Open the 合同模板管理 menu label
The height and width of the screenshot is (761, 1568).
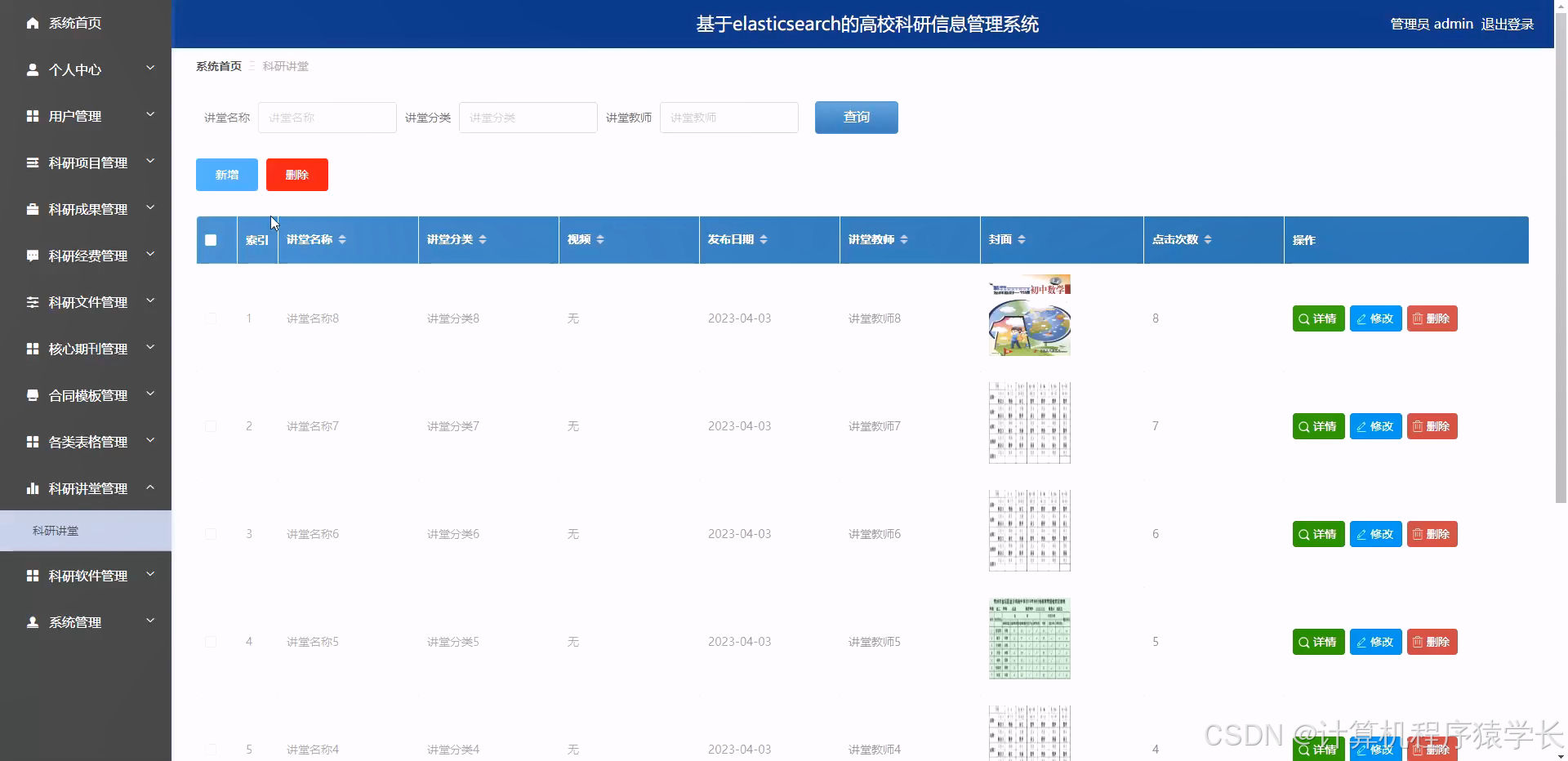[88, 395]
